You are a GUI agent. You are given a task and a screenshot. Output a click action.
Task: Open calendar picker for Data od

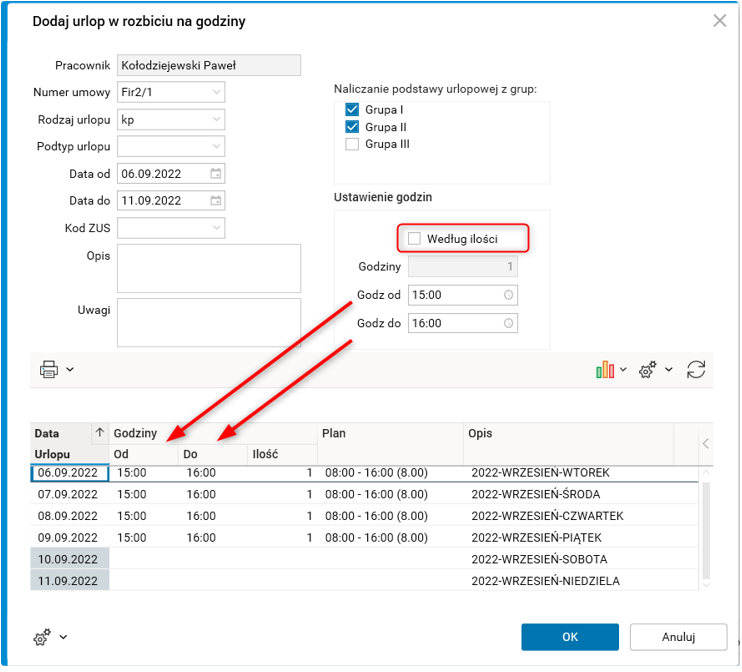216,174
